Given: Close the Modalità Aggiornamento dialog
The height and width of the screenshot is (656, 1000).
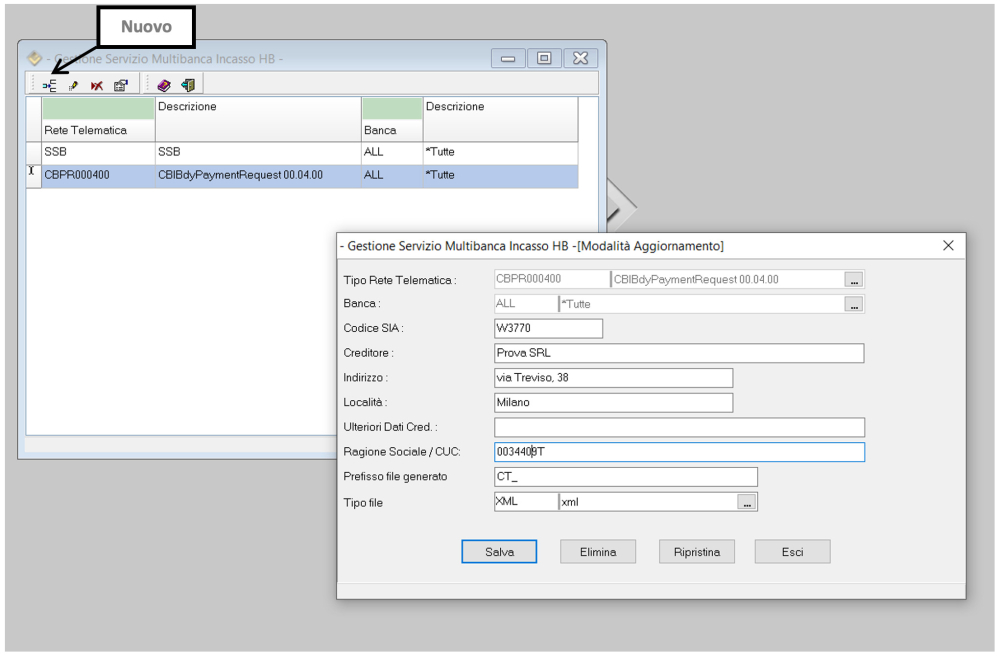Looking at the screenshot, I should click(x=948, y=246).
